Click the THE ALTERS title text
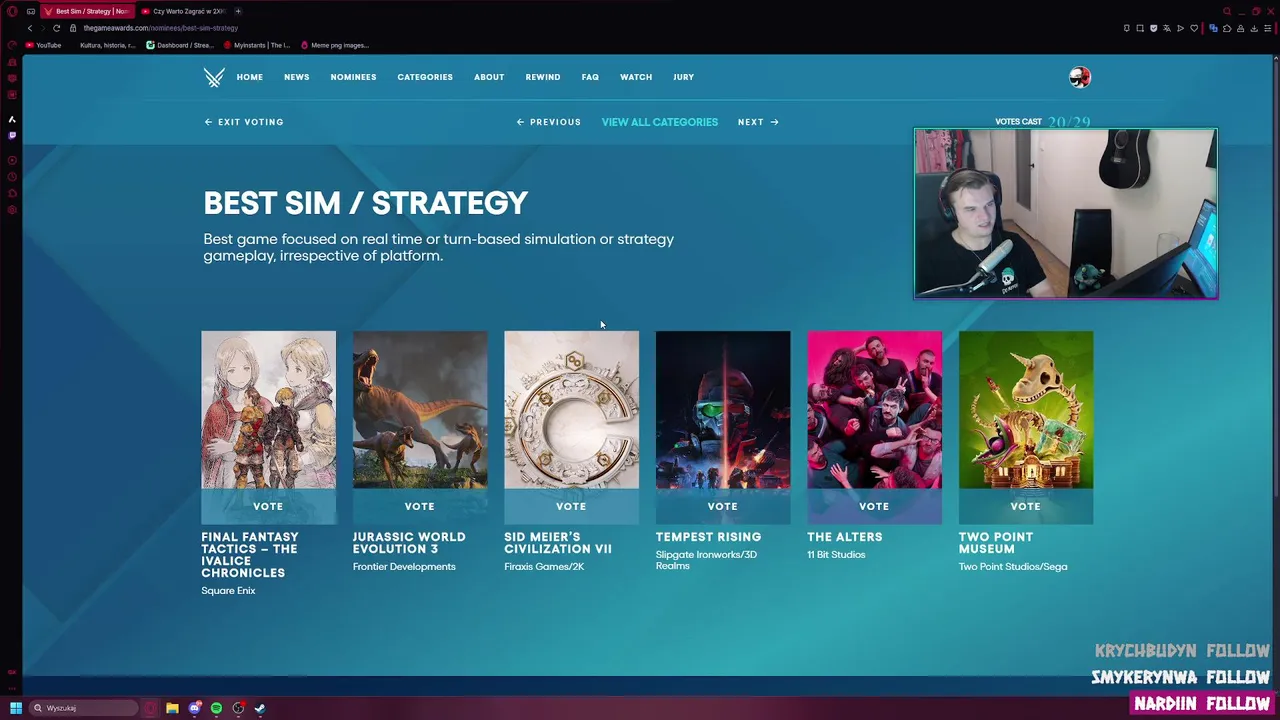Viewport: 1280px width, 720px height. coord(845,537)
